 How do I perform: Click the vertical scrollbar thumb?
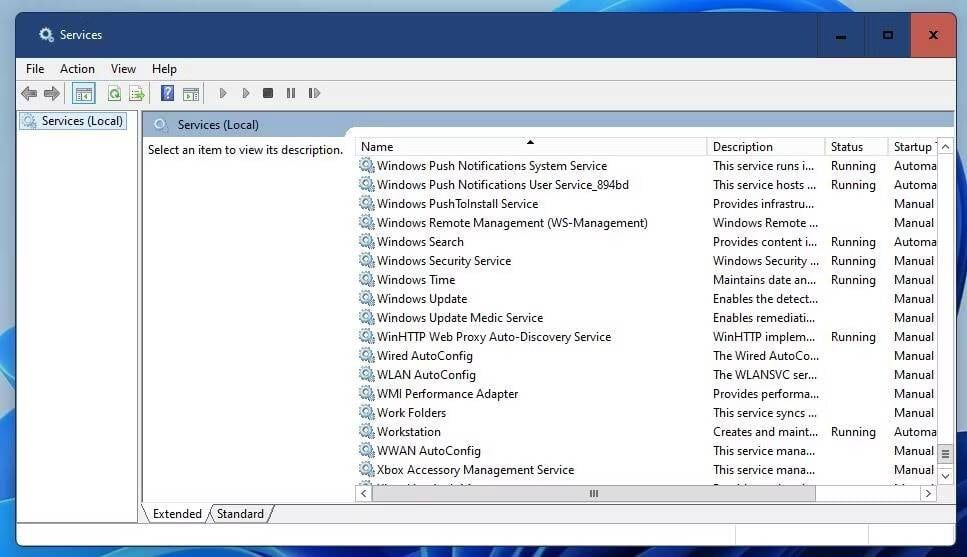click(x=945, y=454)
